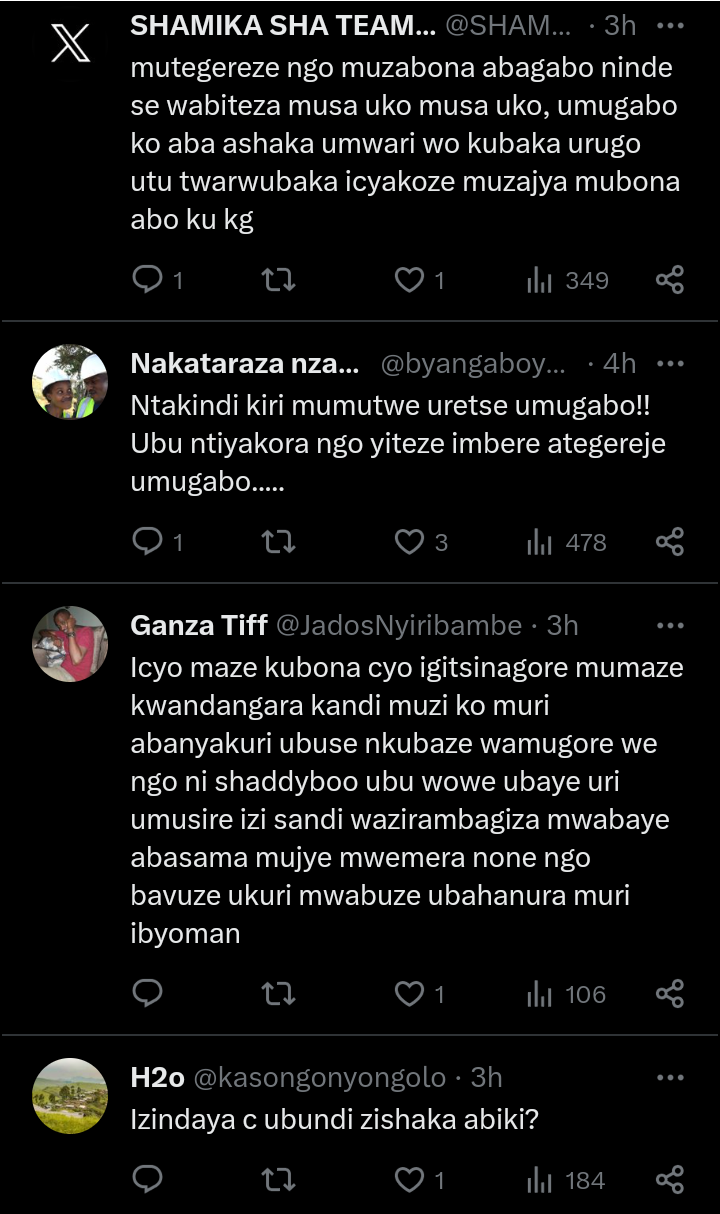Open Ganza Tiff's profile name
This screenshot has height=1214, width=720.
(x=199, y=626)
